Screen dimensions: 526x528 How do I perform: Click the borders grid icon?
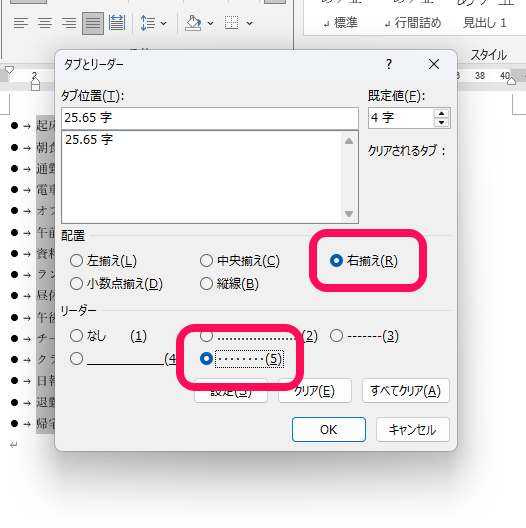pos(232,23)
